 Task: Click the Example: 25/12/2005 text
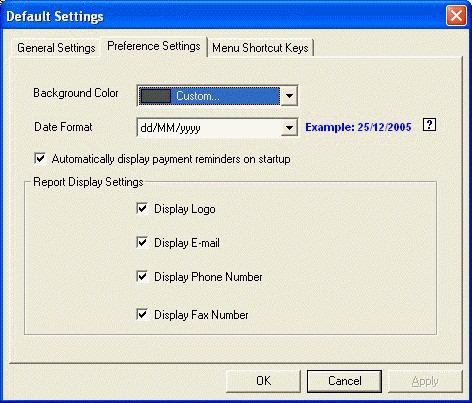(358, 127)
